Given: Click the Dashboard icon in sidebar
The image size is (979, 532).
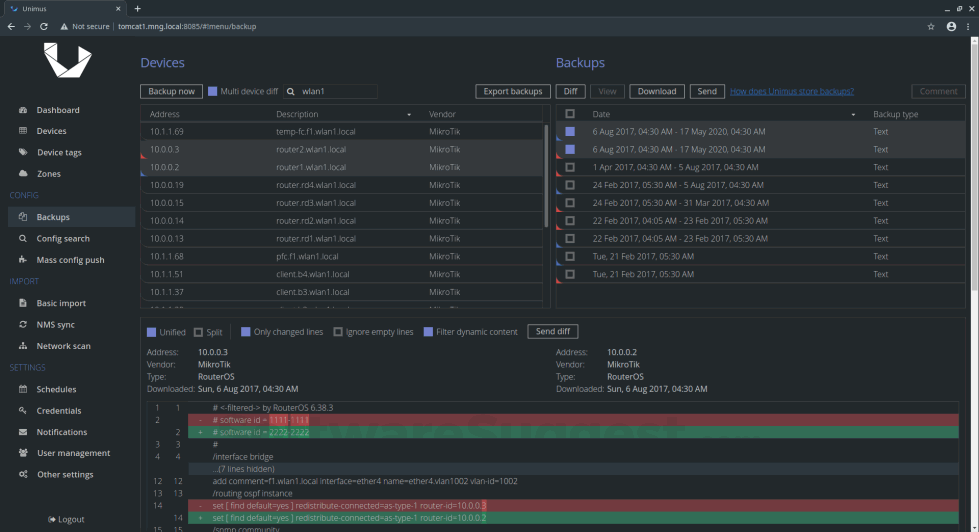Looking at the screenshot, I should (x=23, y=110).
